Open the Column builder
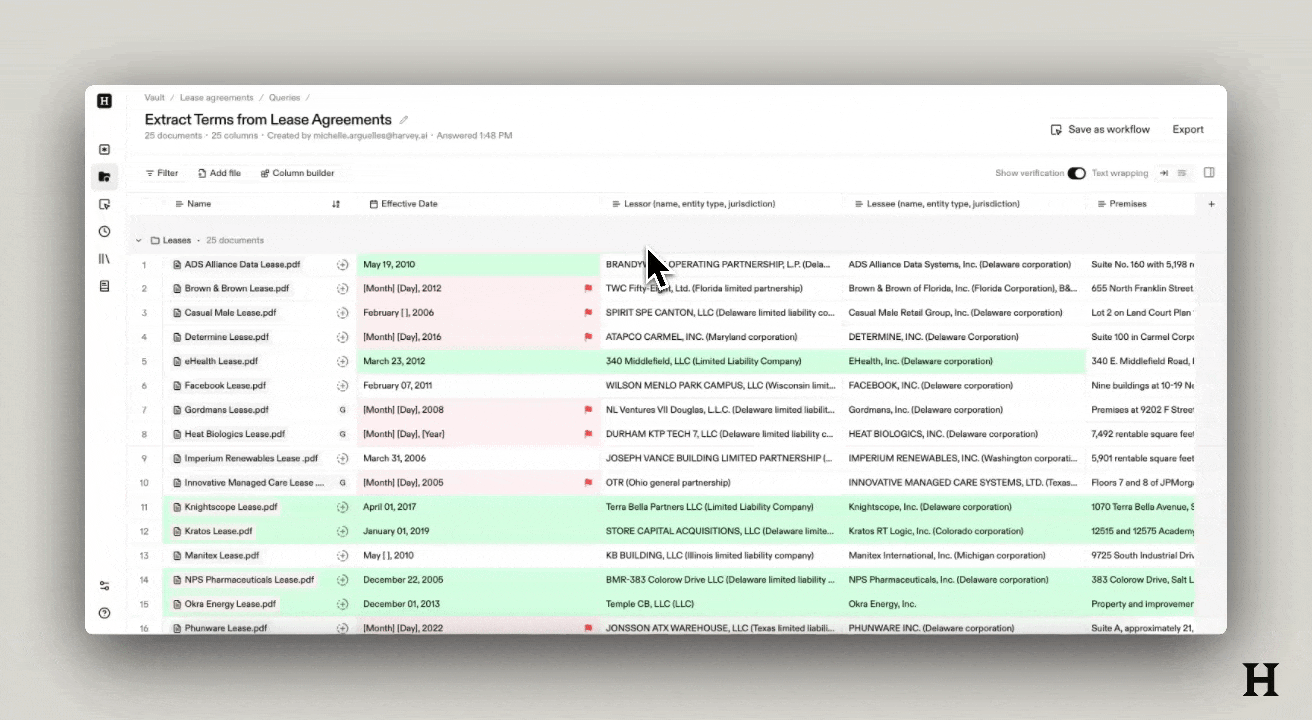Screen dimensions: 1312x720 tap(297, 173)
